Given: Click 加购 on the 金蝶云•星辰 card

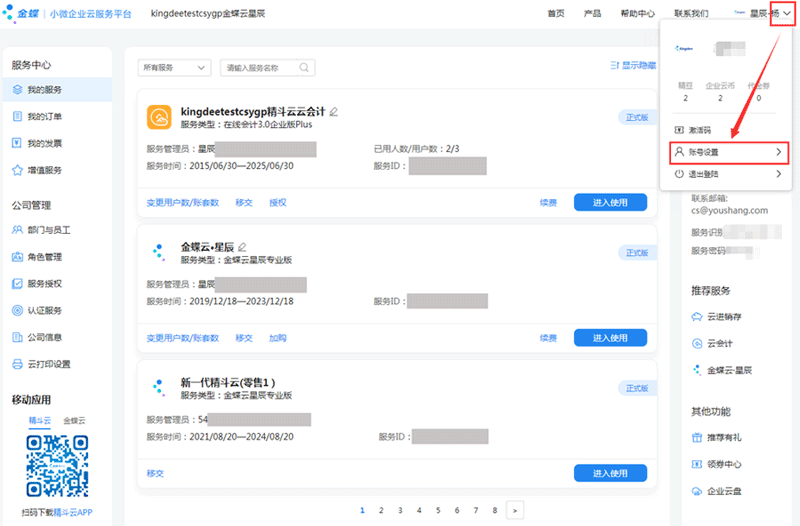Looking at the screenshot, I should click(278, 338).
